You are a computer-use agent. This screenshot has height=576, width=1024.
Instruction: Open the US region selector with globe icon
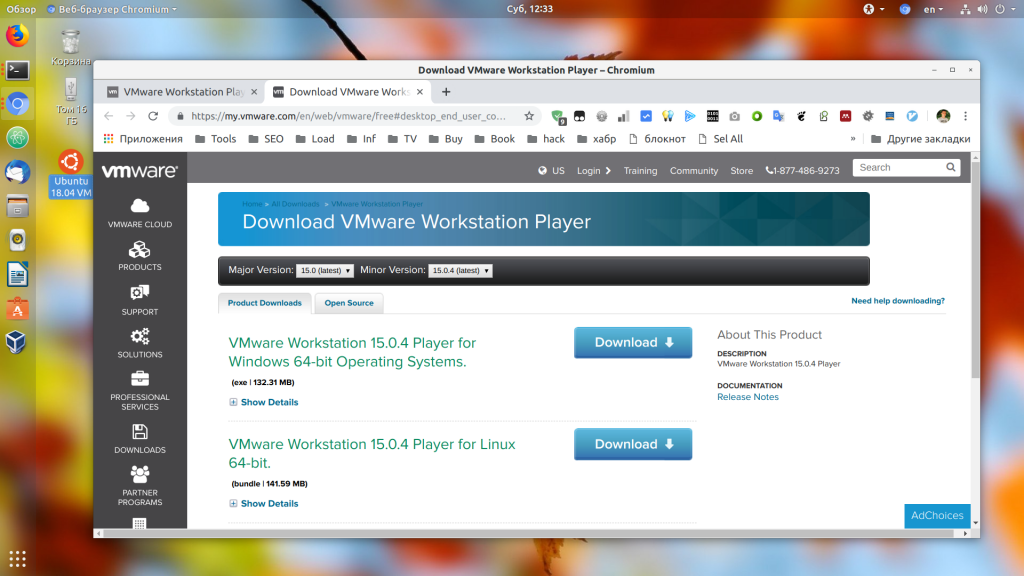549,171
